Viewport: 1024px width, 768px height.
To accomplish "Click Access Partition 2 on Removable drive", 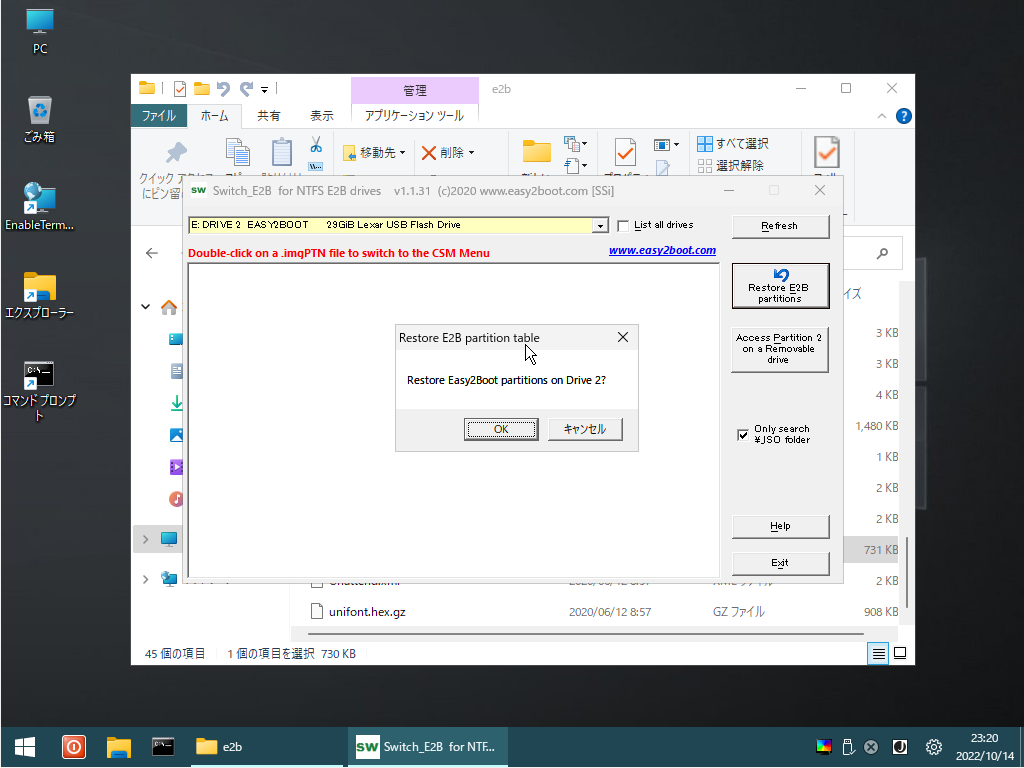I will (x=780, y=349).
